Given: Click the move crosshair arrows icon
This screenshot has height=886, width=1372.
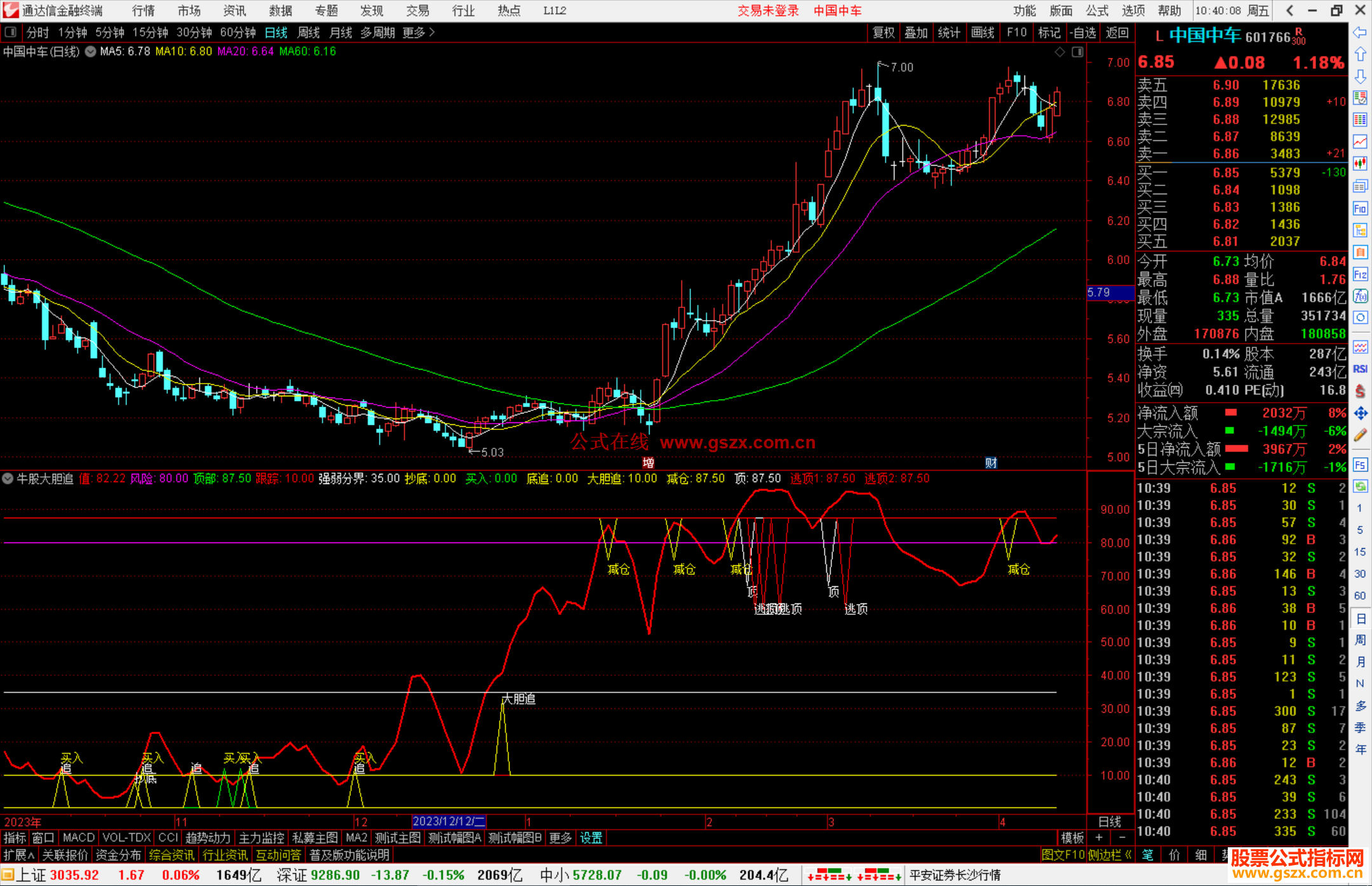Looking at the screenshot, I should [x=1360, y=413].
